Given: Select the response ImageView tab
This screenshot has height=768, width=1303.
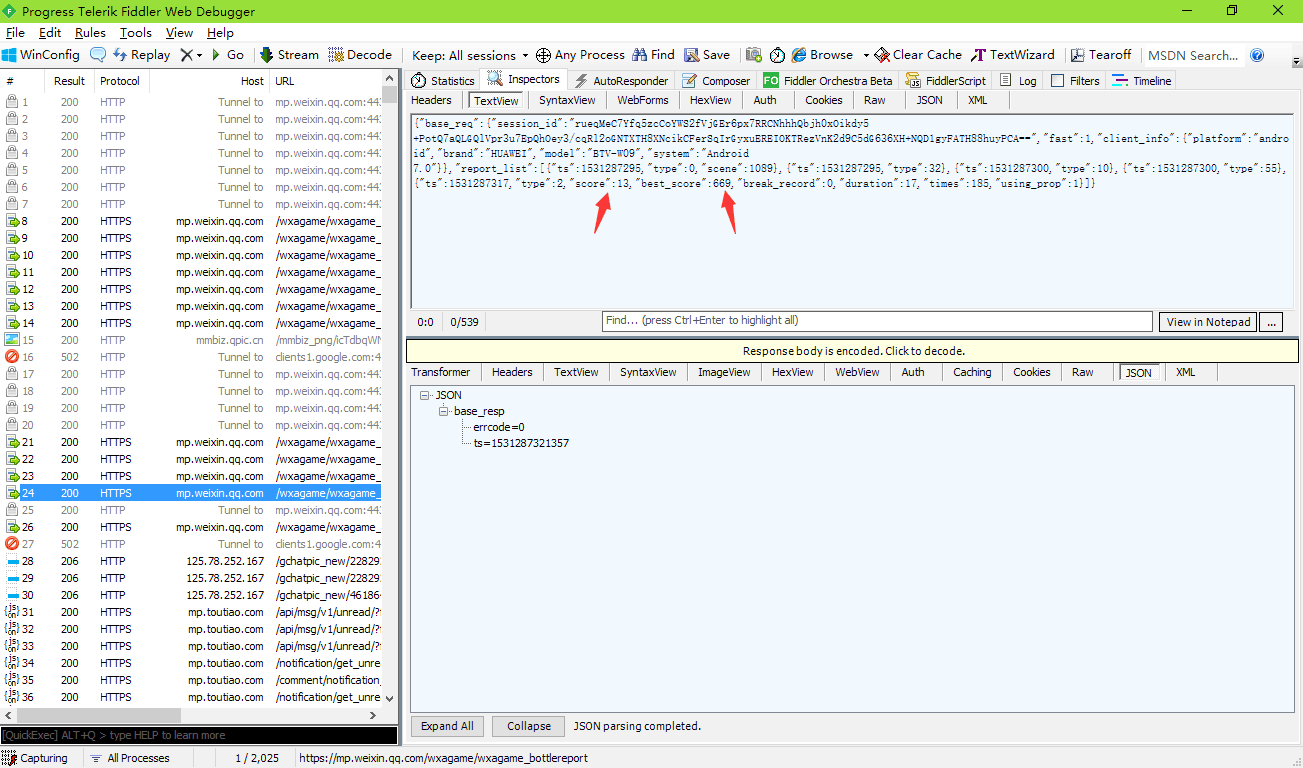Looking at the screenshot, I should [724, 372].
